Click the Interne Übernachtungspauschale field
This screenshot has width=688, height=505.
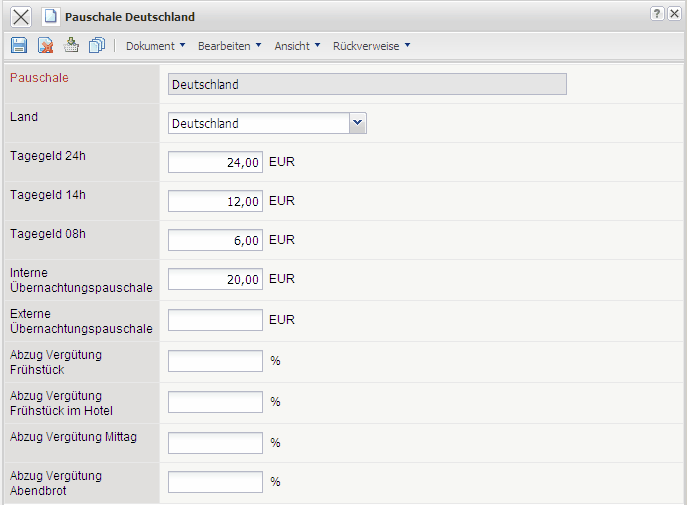coord(215,279)
